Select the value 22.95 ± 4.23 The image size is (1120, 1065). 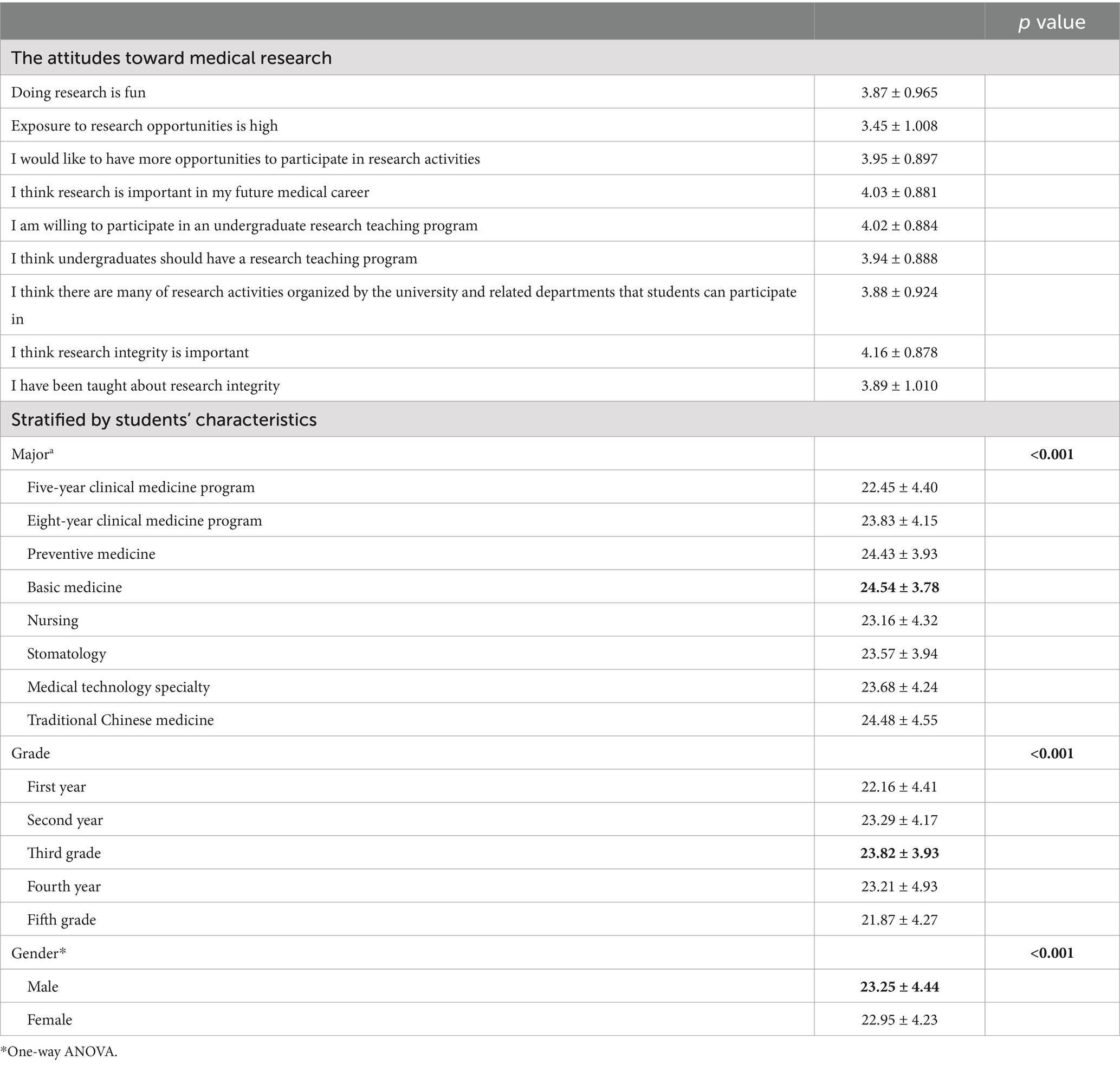click(899, 1020)
